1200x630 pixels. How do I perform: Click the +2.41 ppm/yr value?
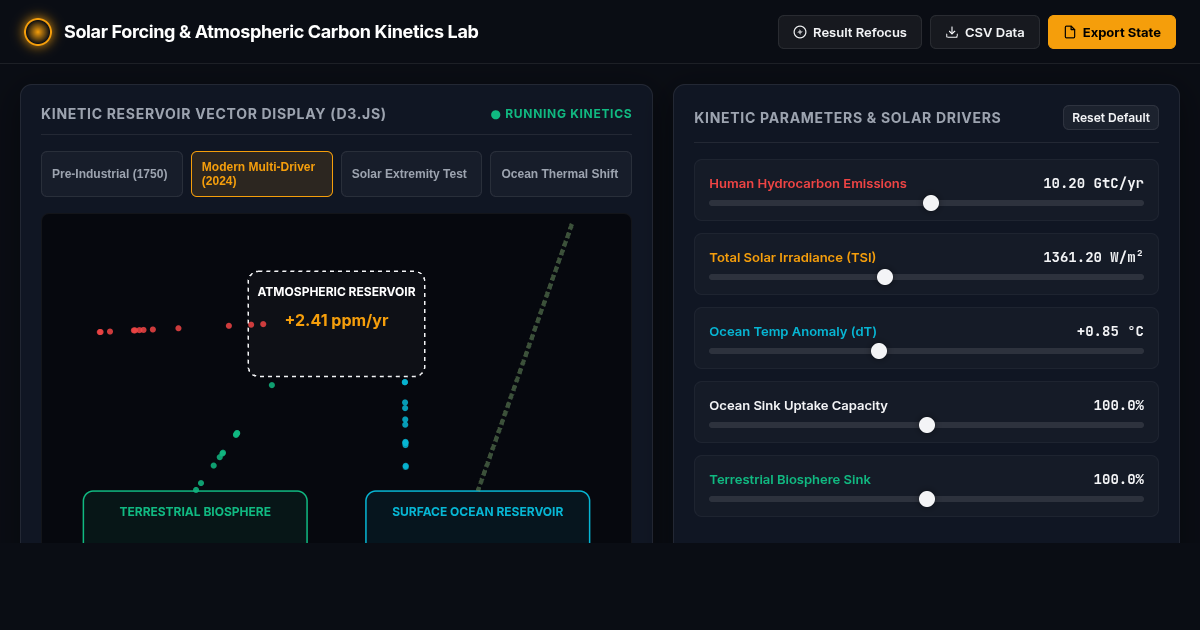(337, 321)
